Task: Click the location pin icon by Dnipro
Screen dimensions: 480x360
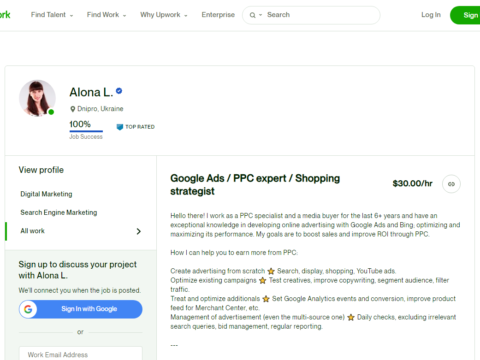Action: point(73,109)
